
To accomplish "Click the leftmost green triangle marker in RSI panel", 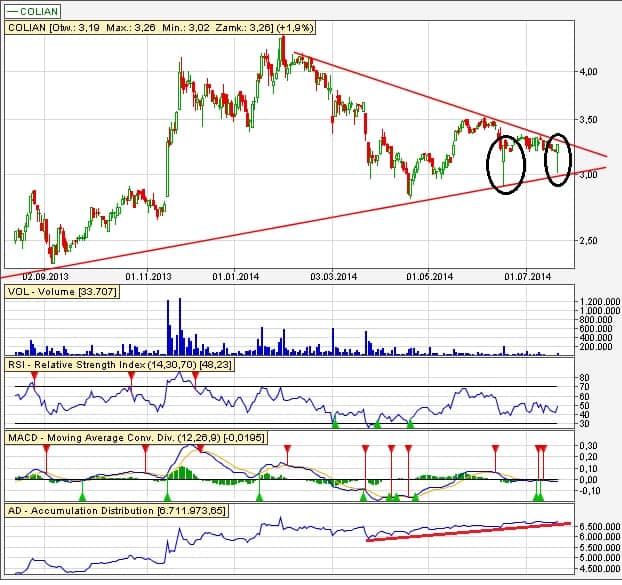I will tap(336, 425).
